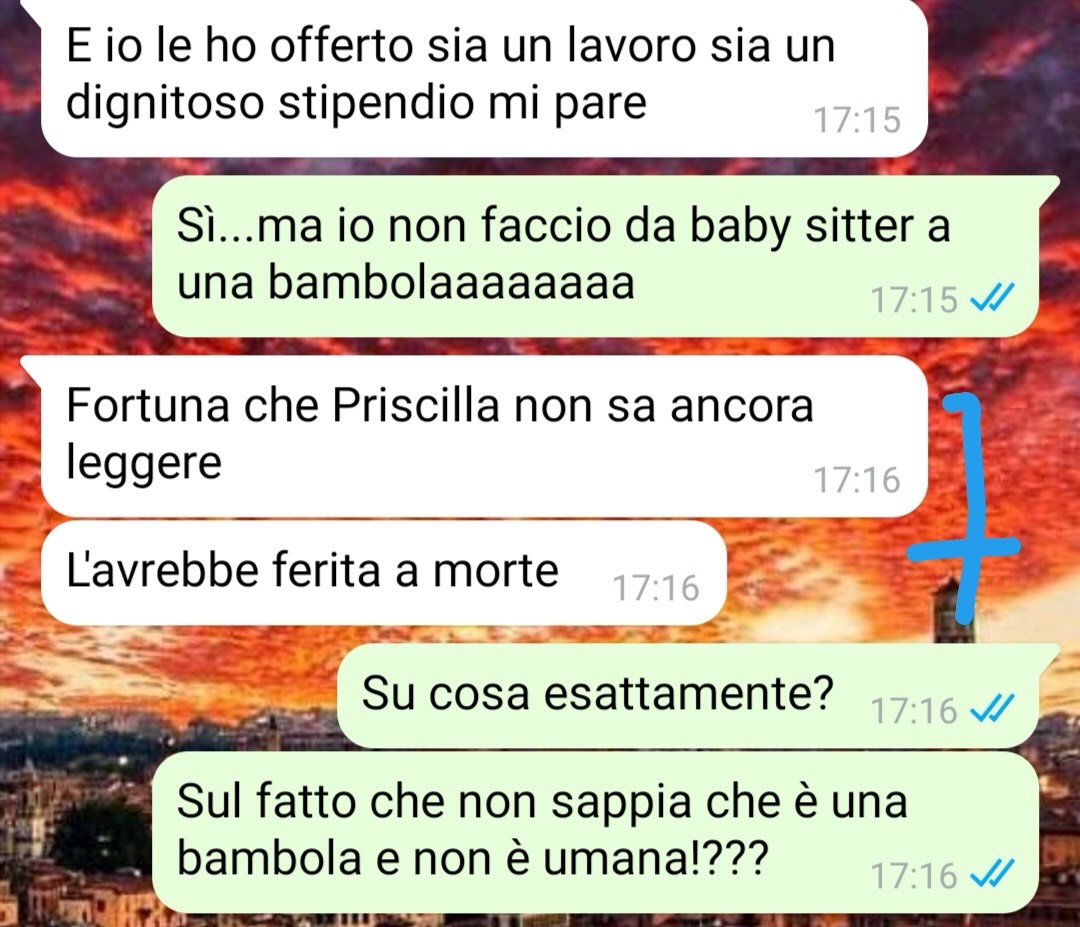Screen dimensions: 1080x927
Task: Click the 17:16 time on the last green message
Action: (914, 875)
